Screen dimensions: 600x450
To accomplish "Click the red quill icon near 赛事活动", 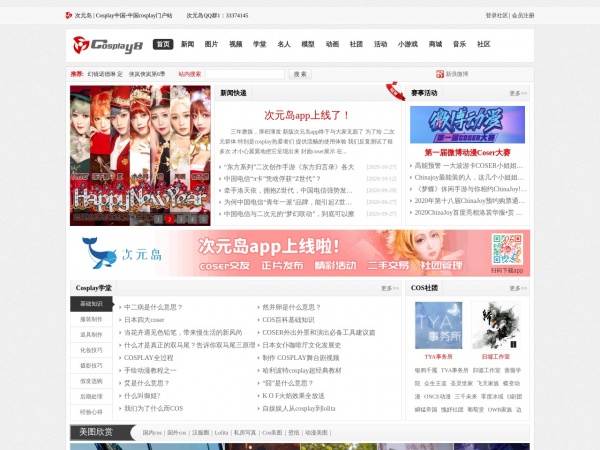I will [x=395, y=92].
